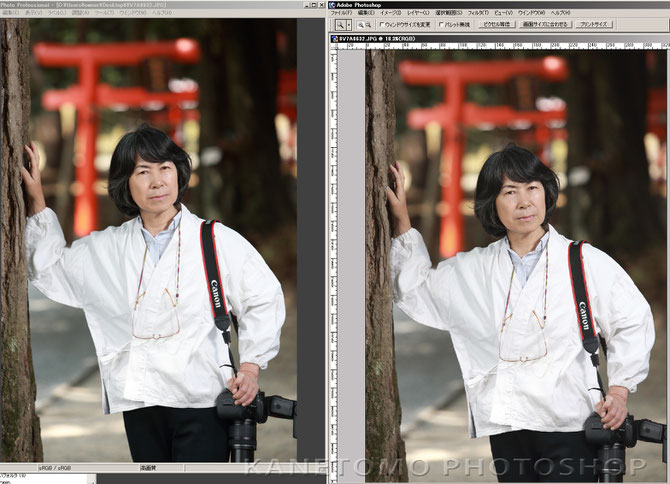Viewport: 670px width, 484px height.
Task: Open Photo Professional 調整(A) menu
Action: tap(80, 13)
